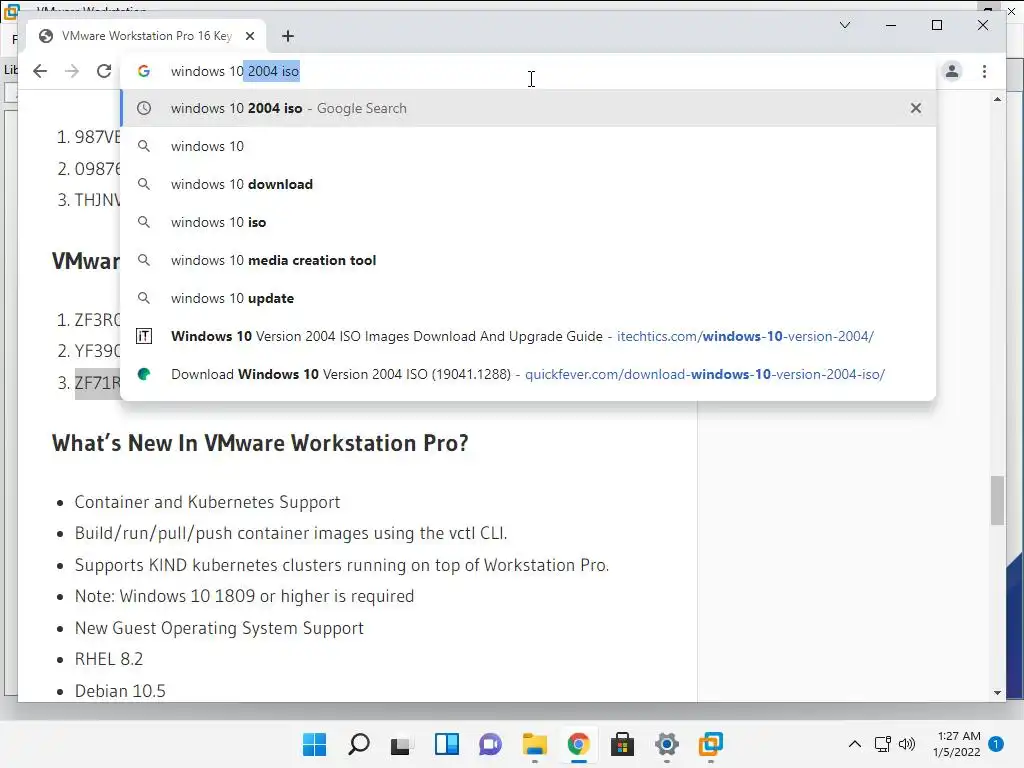1024x768 pixels.
Task: Switch to VMware Workstation taskbar icon
Action: pyautogui.click(x=711, y=744)
